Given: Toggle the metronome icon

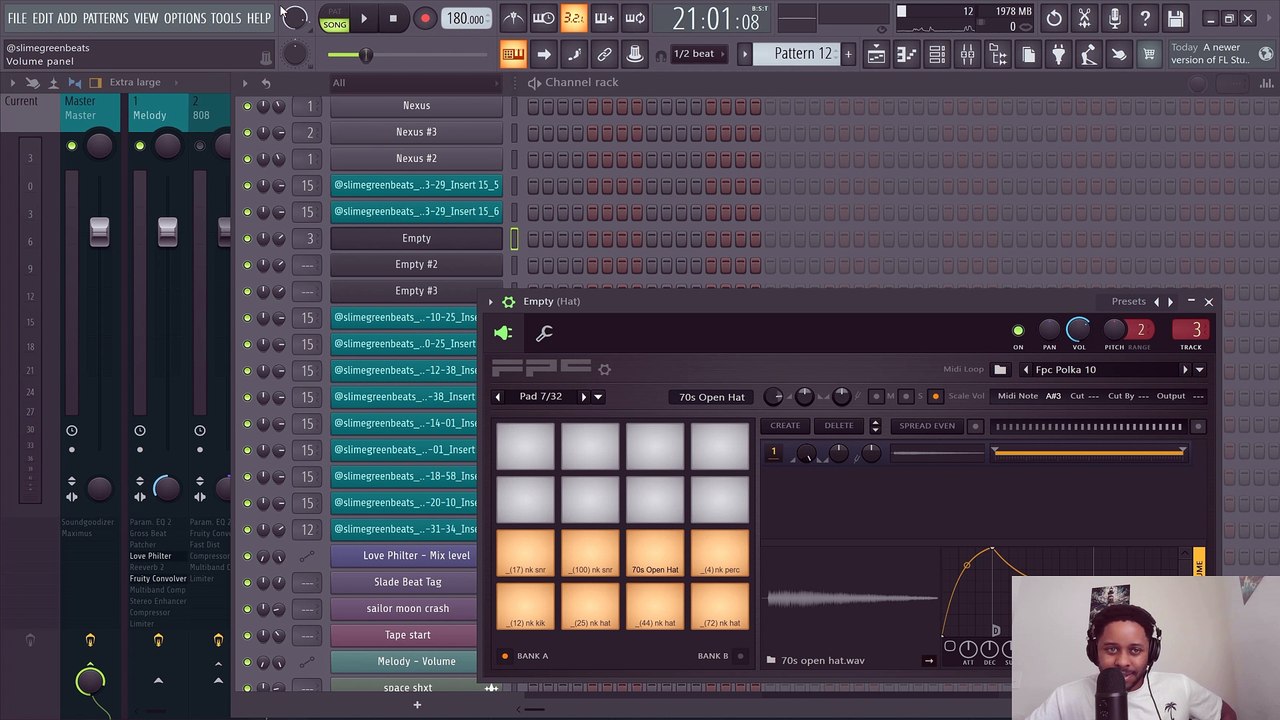Looking at the screenshot, I should coord(513,18).
